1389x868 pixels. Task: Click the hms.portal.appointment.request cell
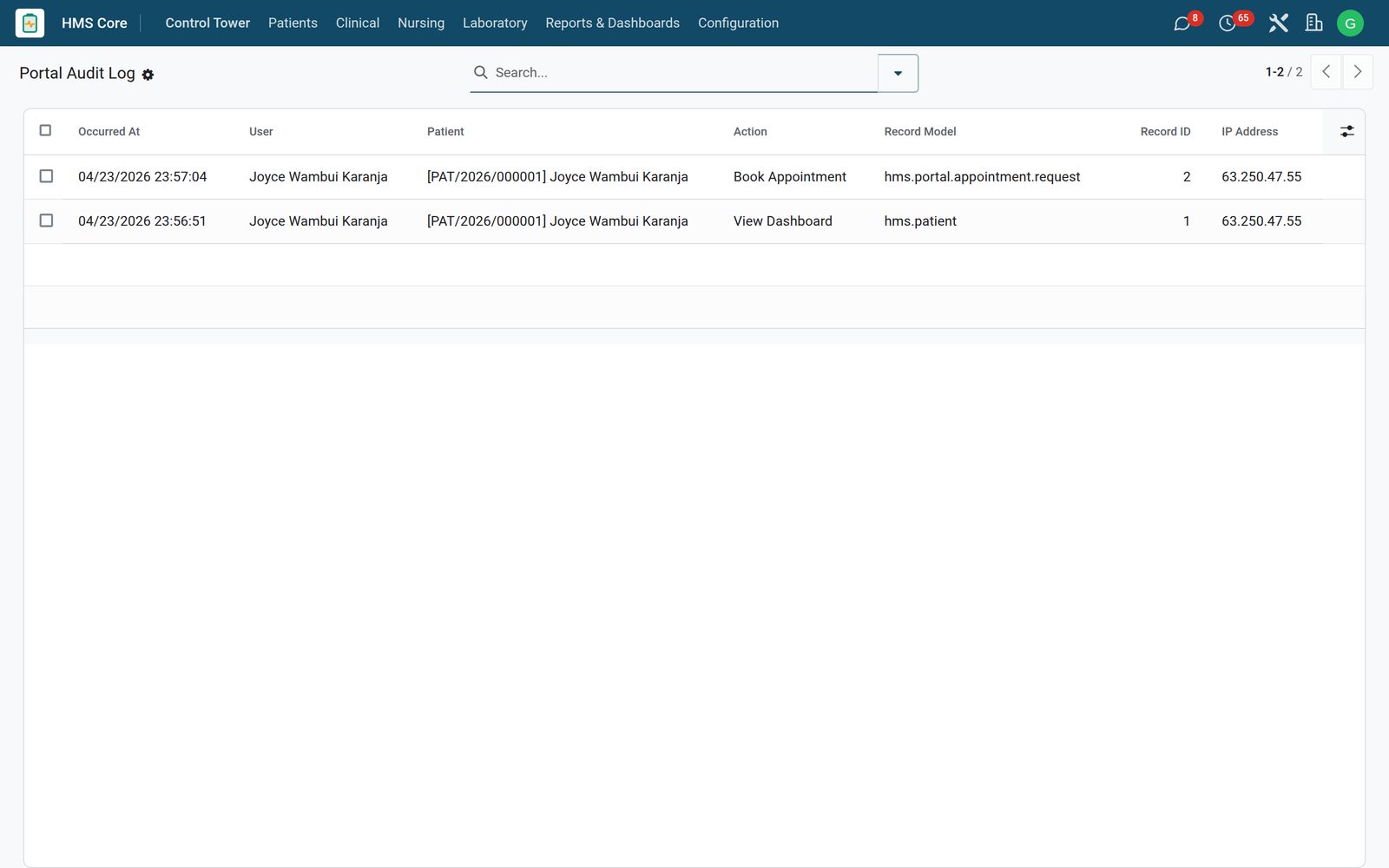click(982, 177)
